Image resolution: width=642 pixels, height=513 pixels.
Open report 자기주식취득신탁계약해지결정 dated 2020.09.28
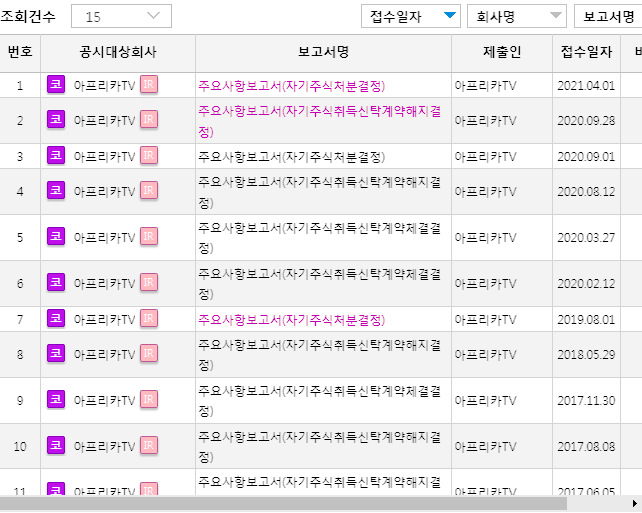319,121
